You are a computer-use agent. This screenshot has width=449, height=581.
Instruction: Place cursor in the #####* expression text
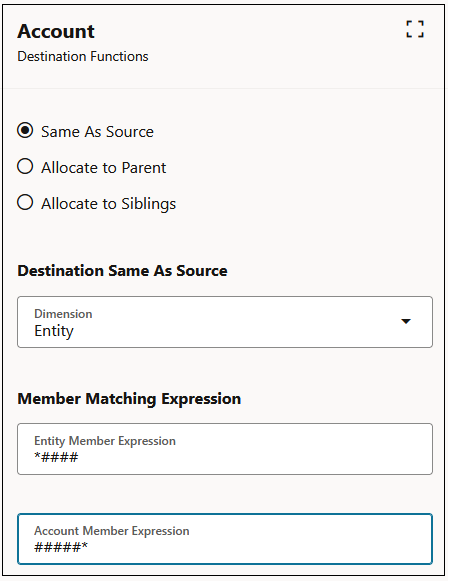click(61, 547)
